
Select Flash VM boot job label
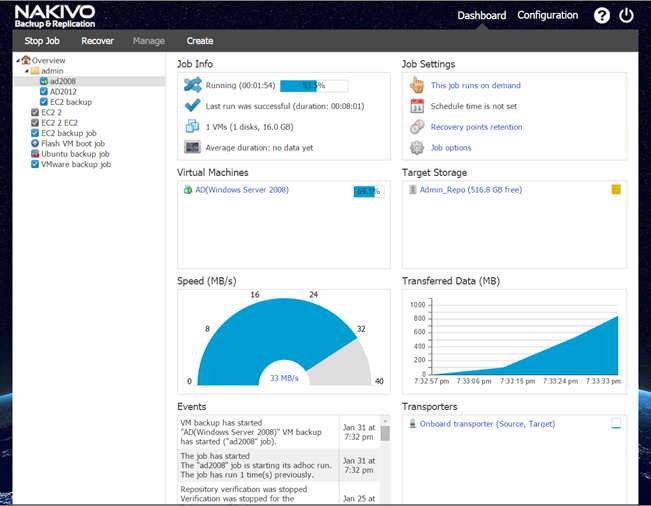(x=73, y=143)
